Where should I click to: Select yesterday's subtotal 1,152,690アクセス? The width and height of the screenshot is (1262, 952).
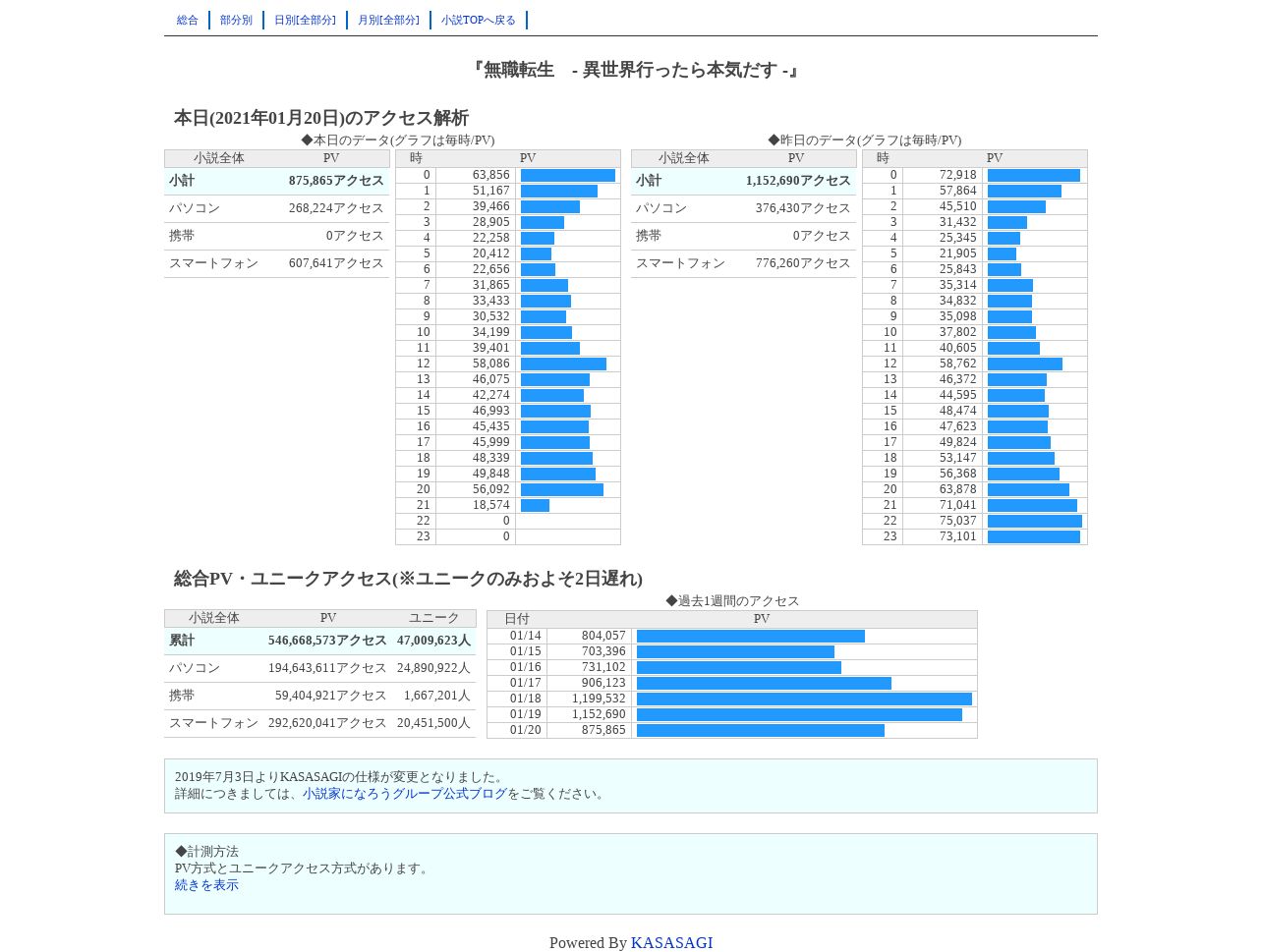(x=798, y=181)
